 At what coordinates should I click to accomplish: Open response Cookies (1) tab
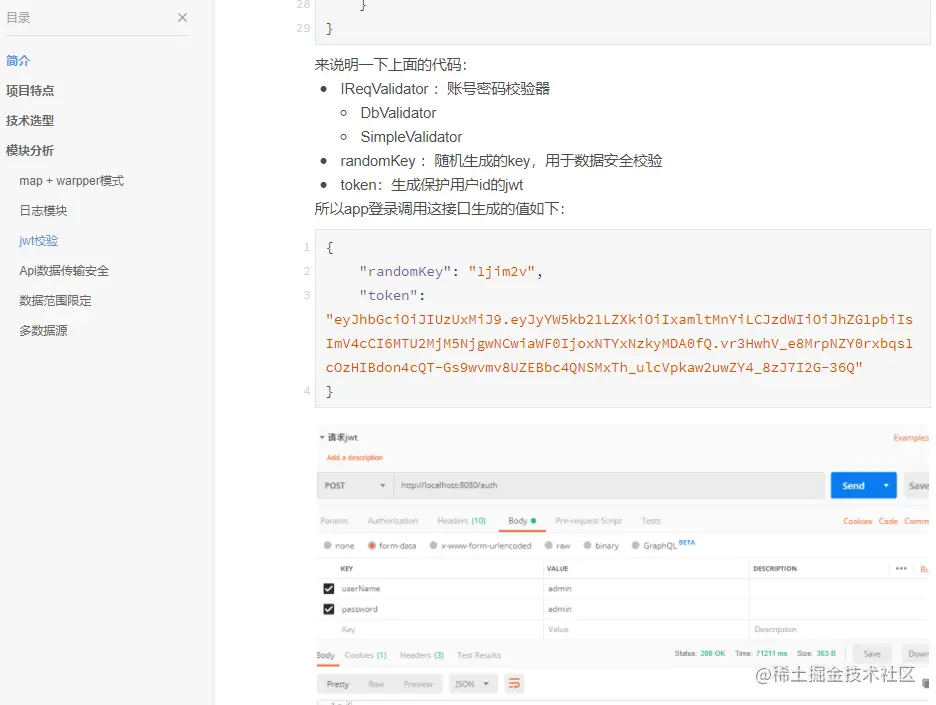point(365,655)
